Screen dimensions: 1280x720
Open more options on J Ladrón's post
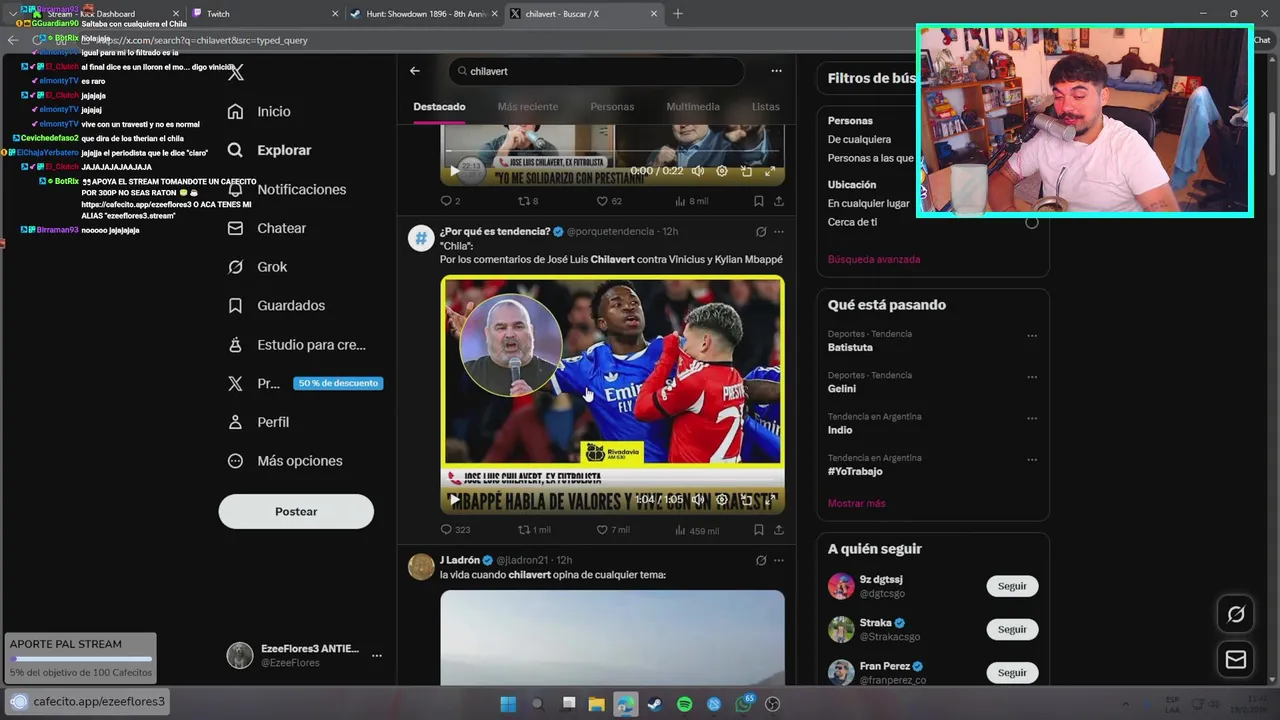(x=779, y=560)
